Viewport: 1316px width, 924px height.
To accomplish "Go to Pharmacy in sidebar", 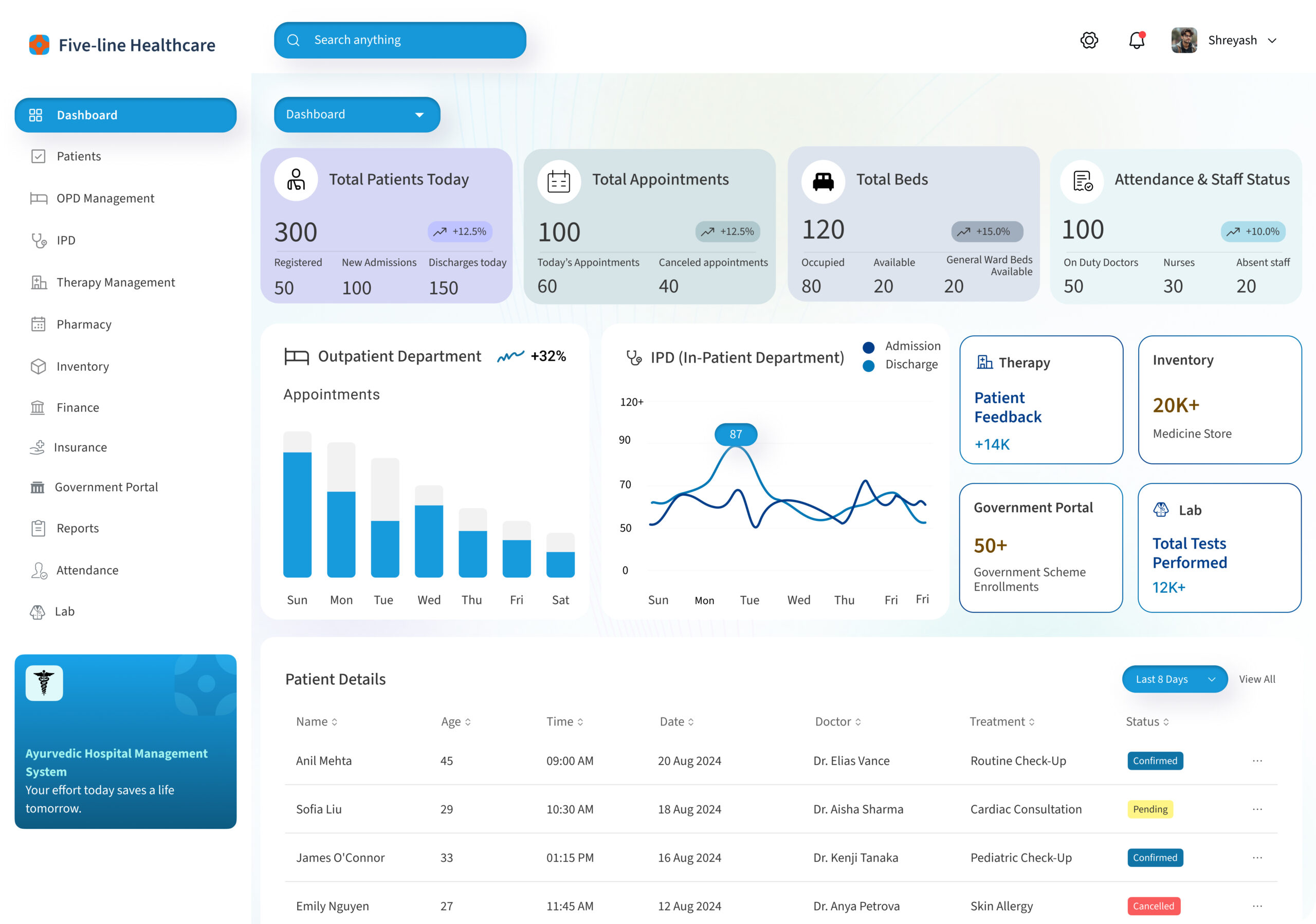I will tap(84, 324).
